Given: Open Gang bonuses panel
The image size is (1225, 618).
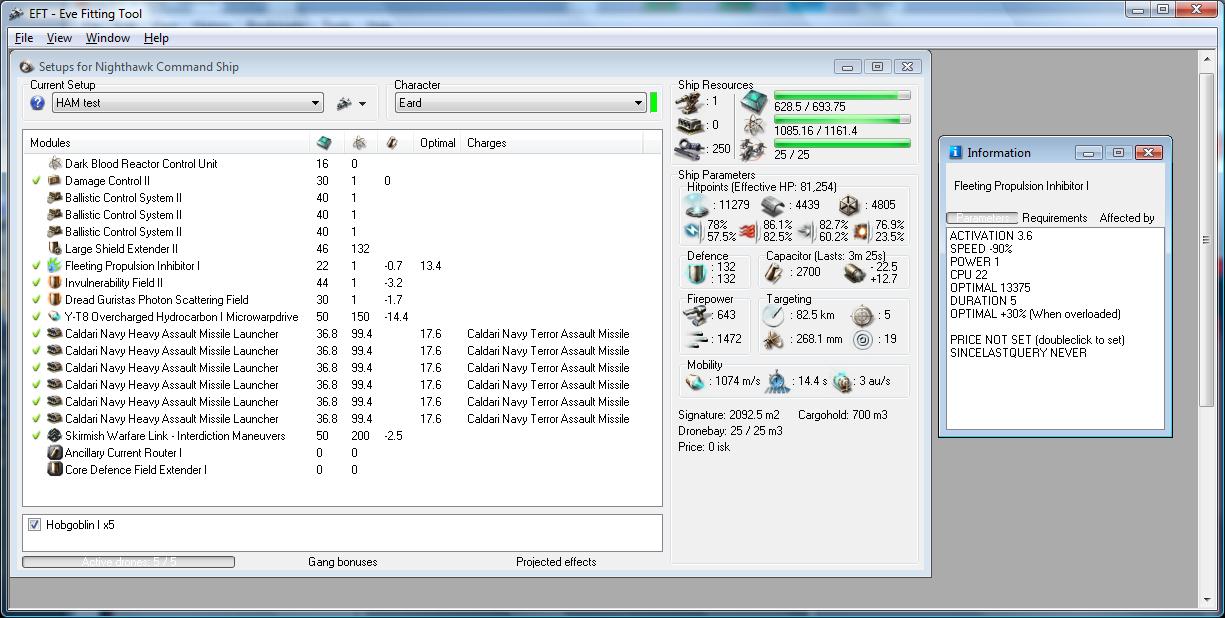Looking at the screenshot, I should click(x=342, y=562).
